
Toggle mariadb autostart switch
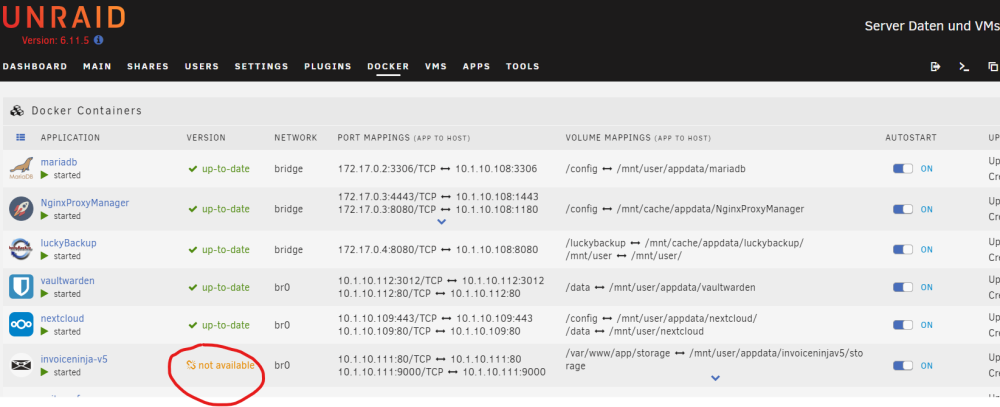pos(902,169)
